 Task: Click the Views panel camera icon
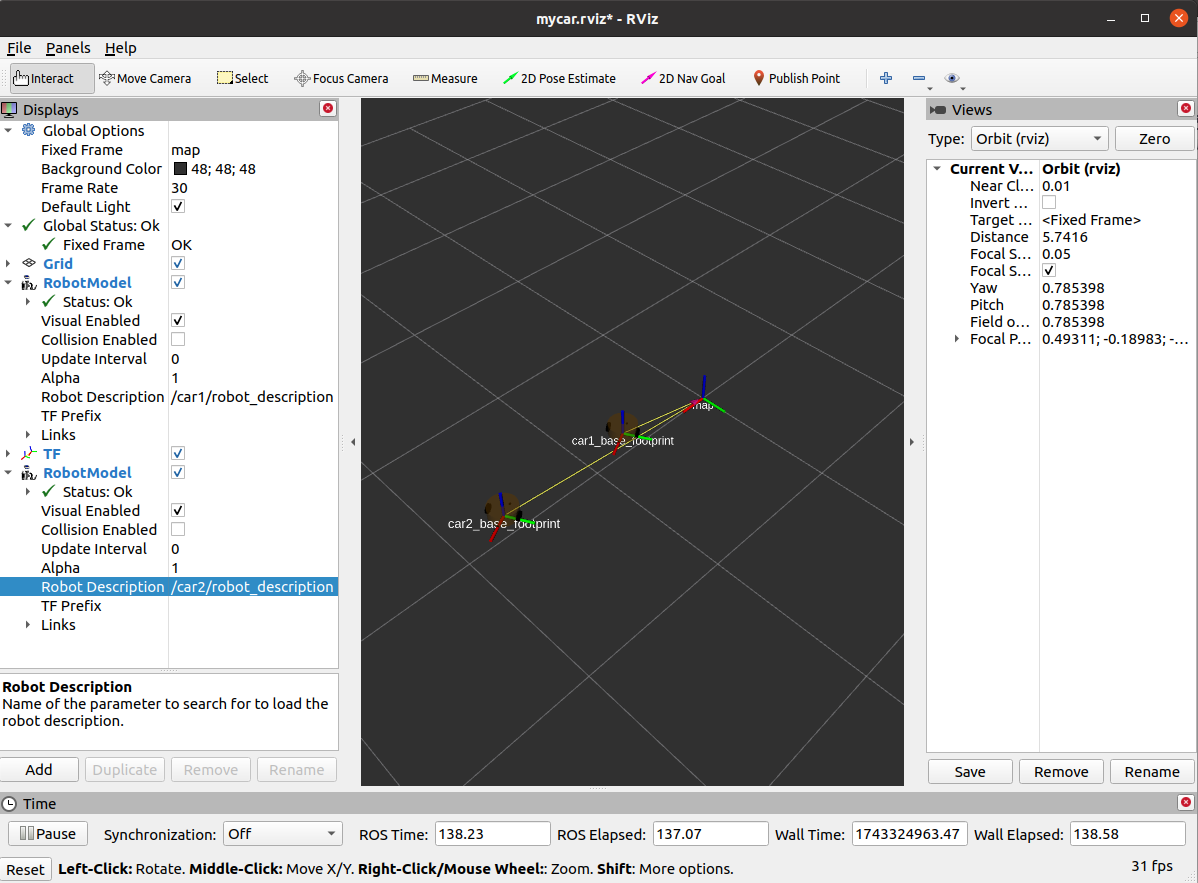click(937, 110)
